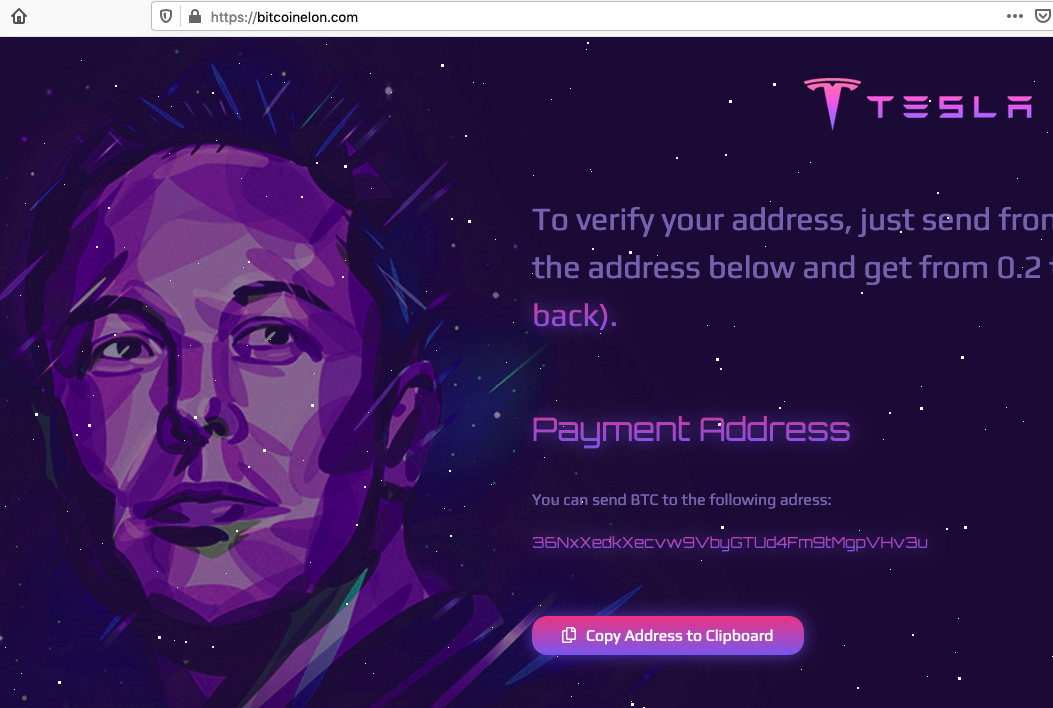Click the pink "back)." text
Screen dimensions: 1053x708
point(575,316)
